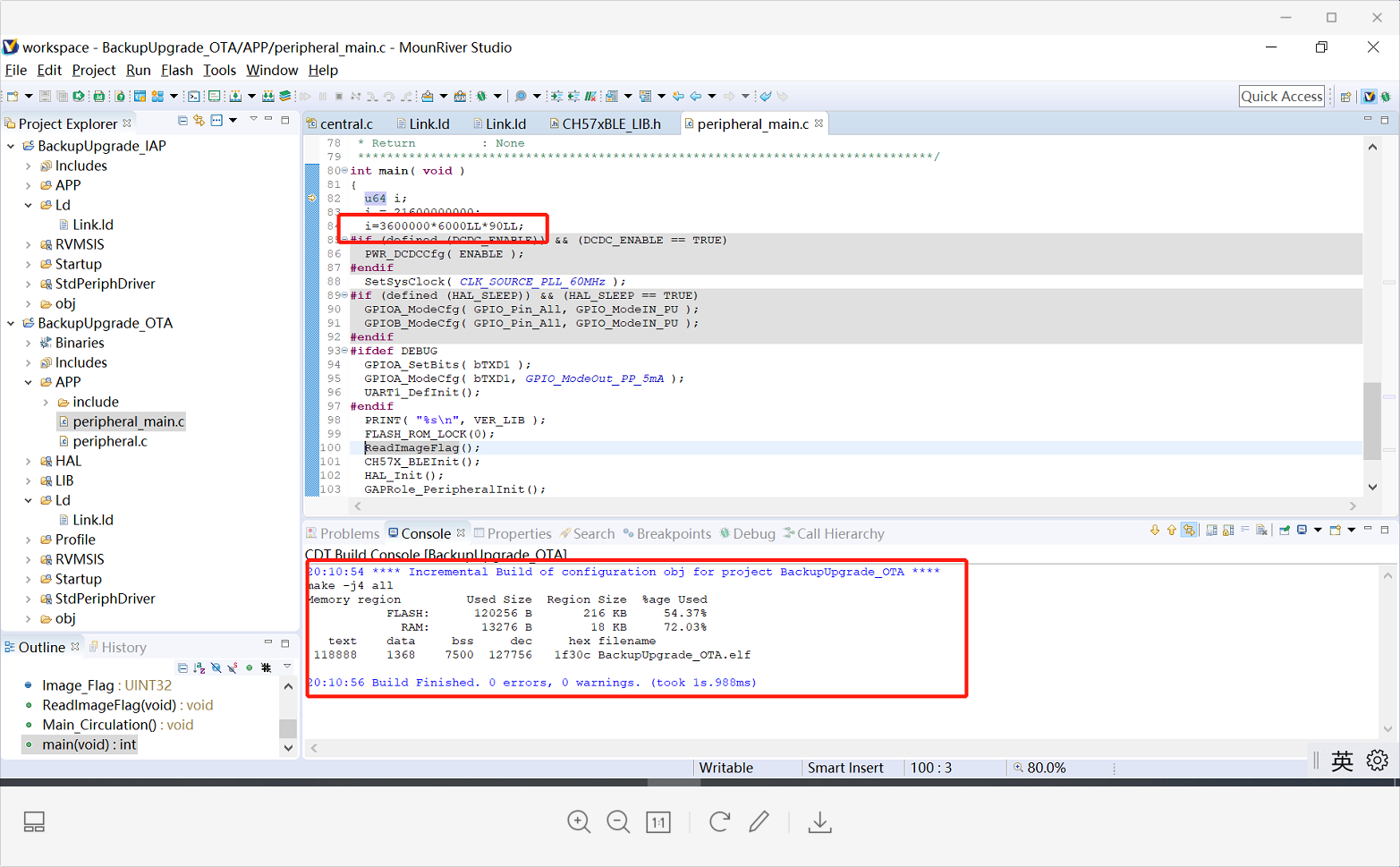Image resolution: width=1400 pixels, height=867 pixels.
Task: Click the pencil edit icon in viewer
Action: coord(759,821)
